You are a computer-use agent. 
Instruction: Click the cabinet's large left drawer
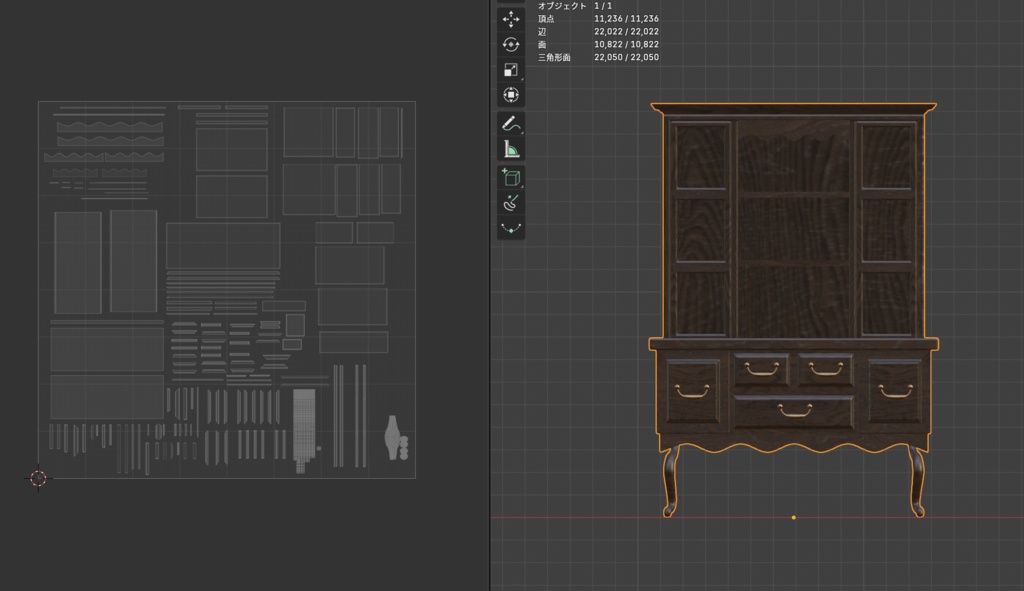coord(693,391)
